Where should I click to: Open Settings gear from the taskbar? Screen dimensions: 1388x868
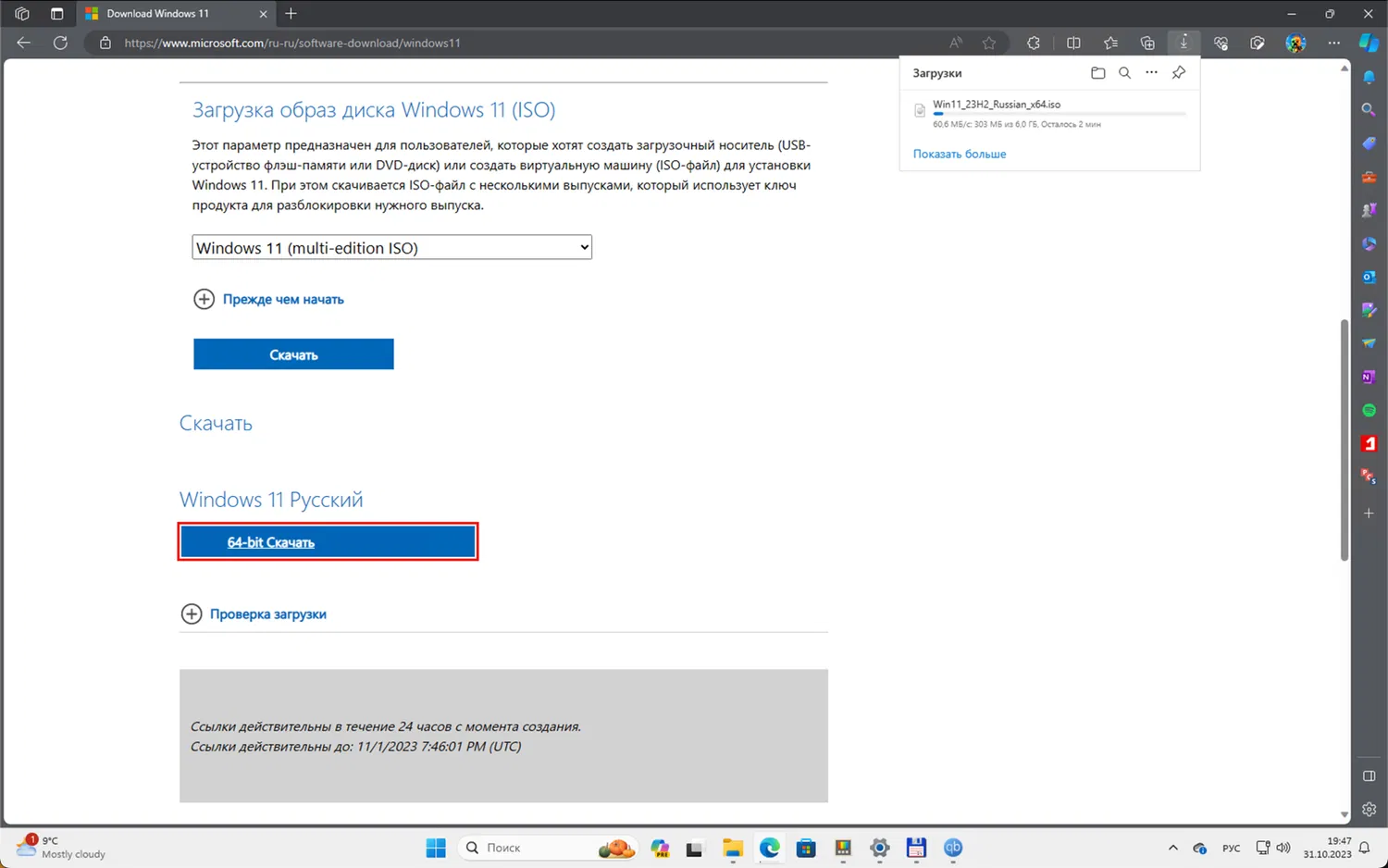pyautogui.click(x=879, y=848)
